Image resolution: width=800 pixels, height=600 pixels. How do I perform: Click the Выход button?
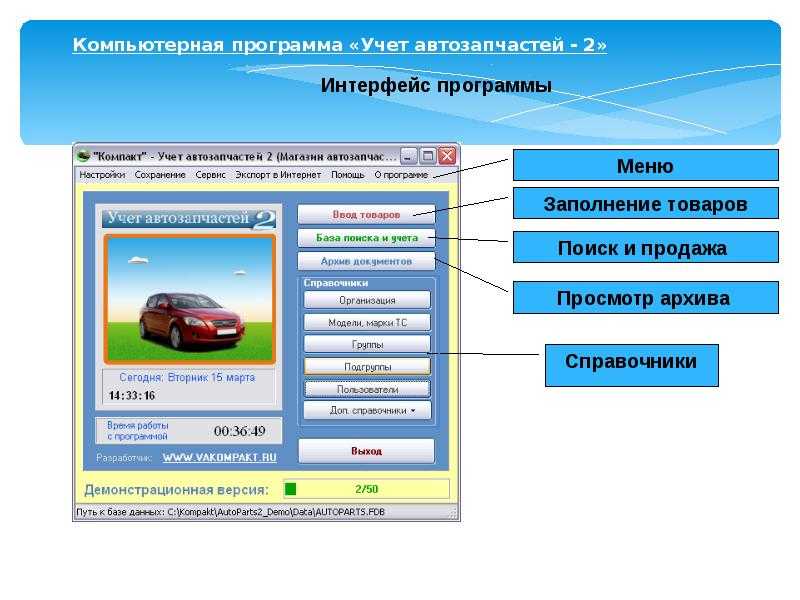click(x=366, y=451)
